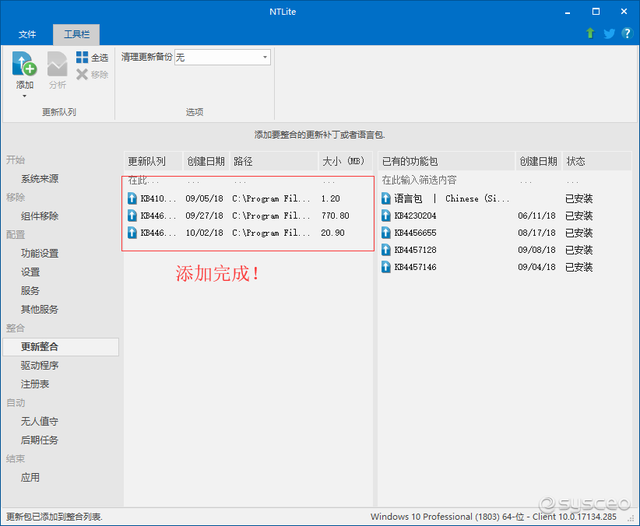Viewport: 640px width, 526px height.
Task: Open 功能设置 in the sidebar
Action: coord(40,253)
